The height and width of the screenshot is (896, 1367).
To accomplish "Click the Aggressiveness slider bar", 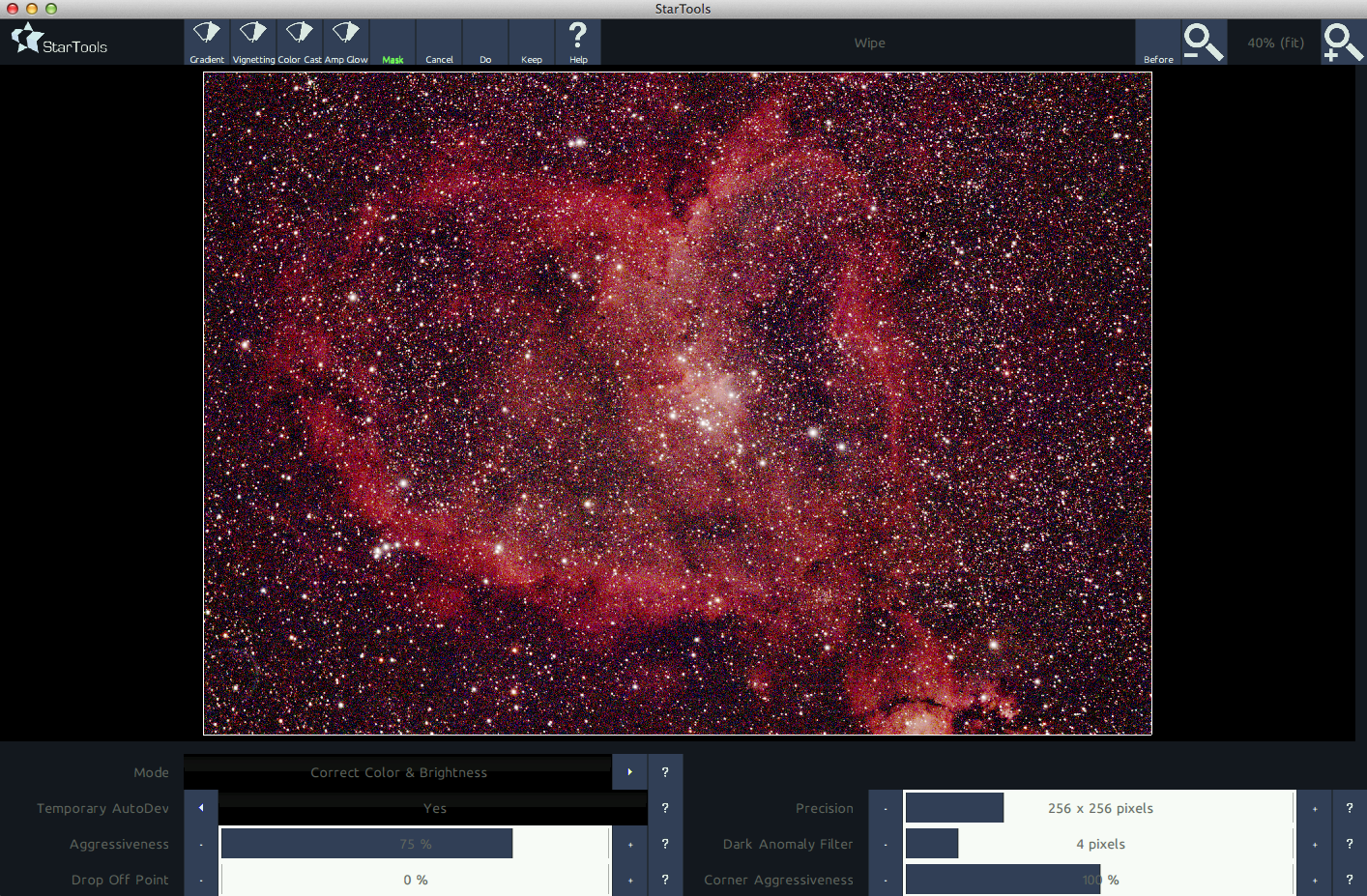I will tap(366, 843).
